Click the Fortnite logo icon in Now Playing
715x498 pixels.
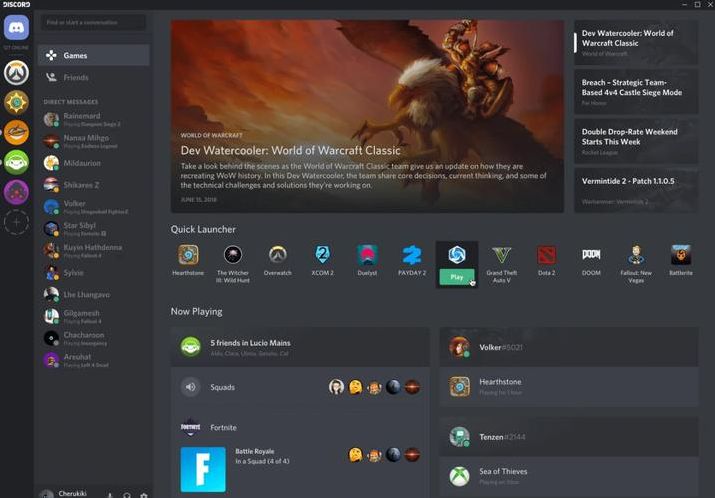tap(191, 427)
